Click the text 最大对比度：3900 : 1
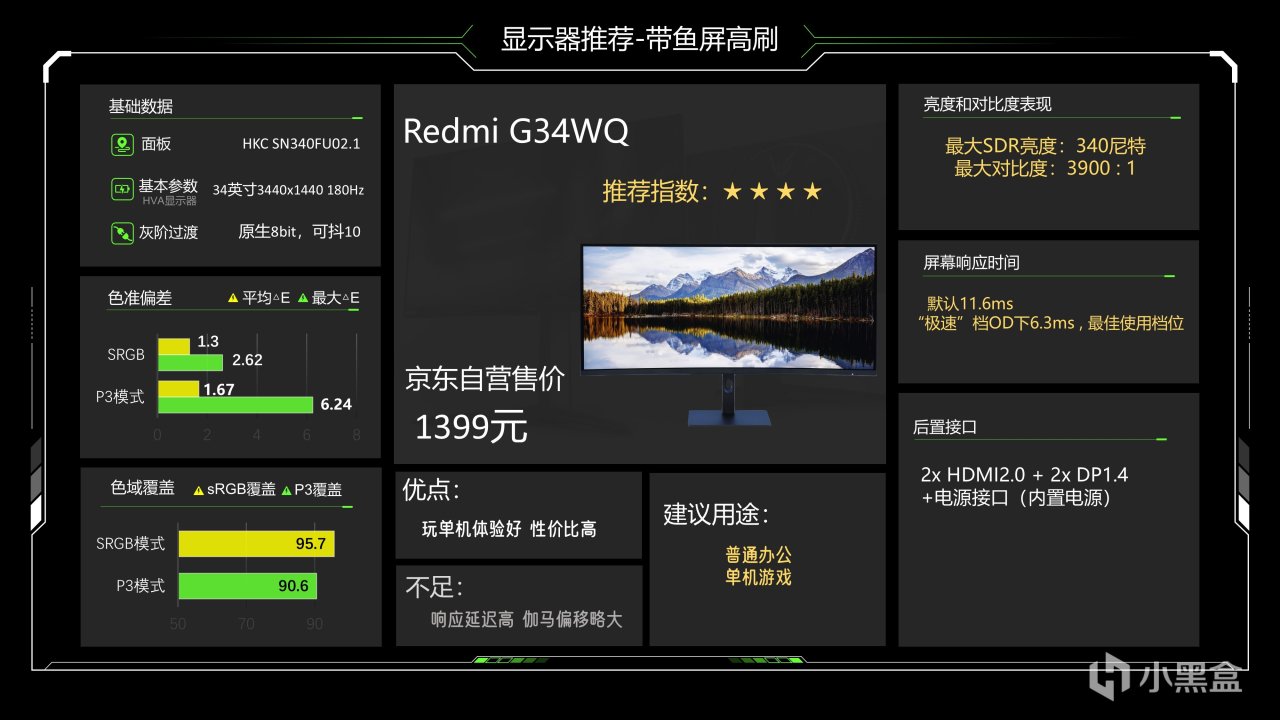The image size is (1280, 720). coord(1045,169)
